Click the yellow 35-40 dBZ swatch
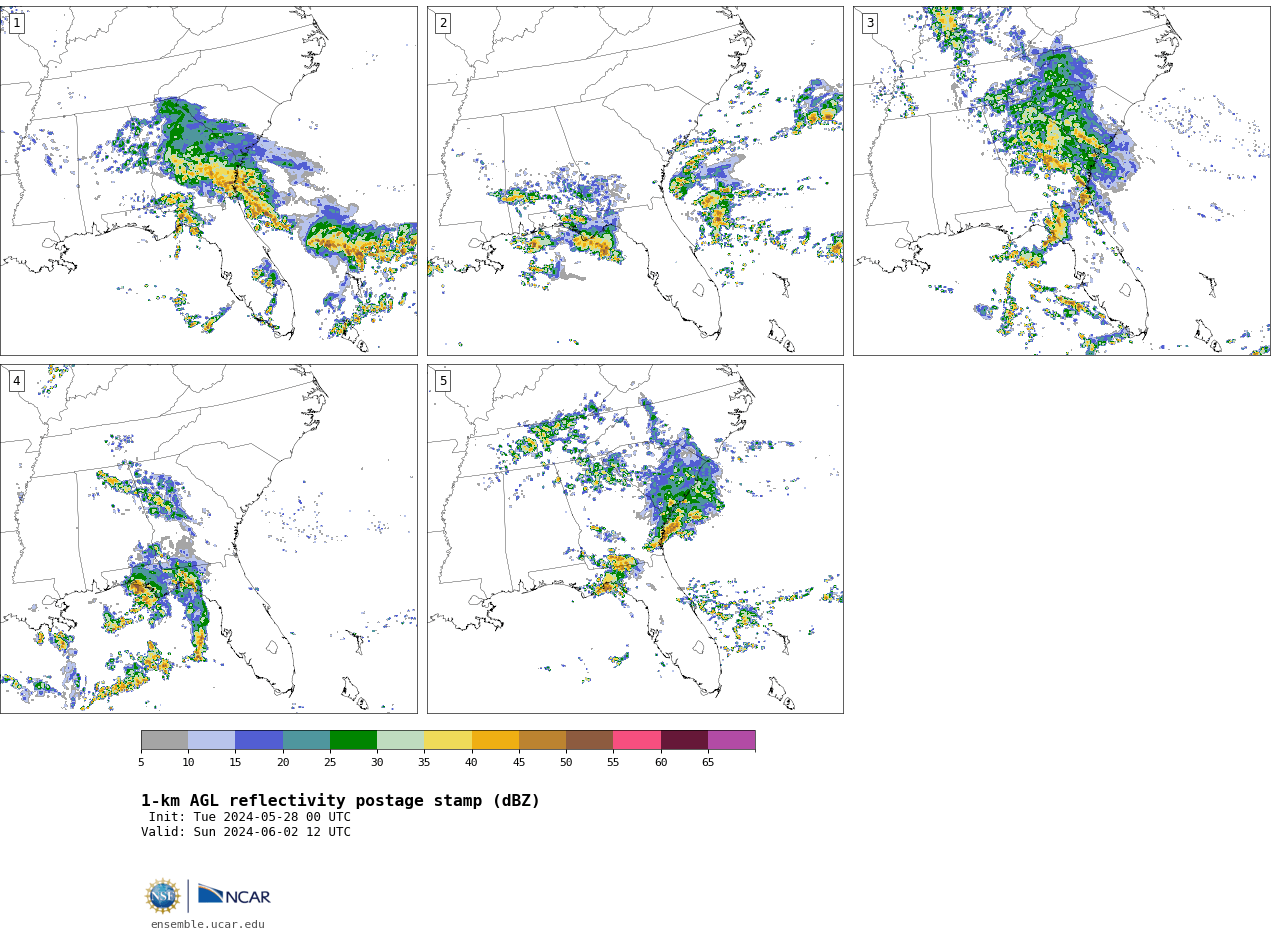Screen dimensions: 1280x936 pos(448,740)
